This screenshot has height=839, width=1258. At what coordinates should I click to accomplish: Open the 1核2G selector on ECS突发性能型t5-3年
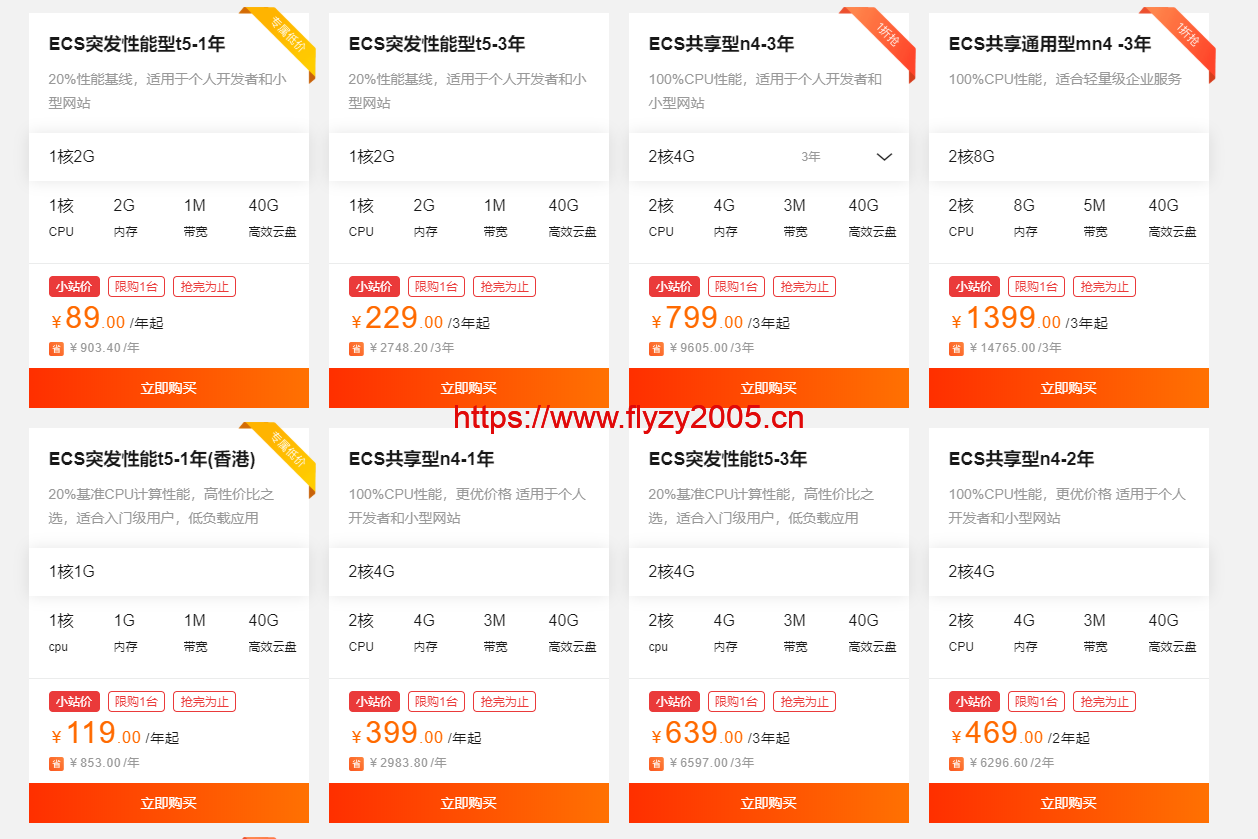coord(469,157)
